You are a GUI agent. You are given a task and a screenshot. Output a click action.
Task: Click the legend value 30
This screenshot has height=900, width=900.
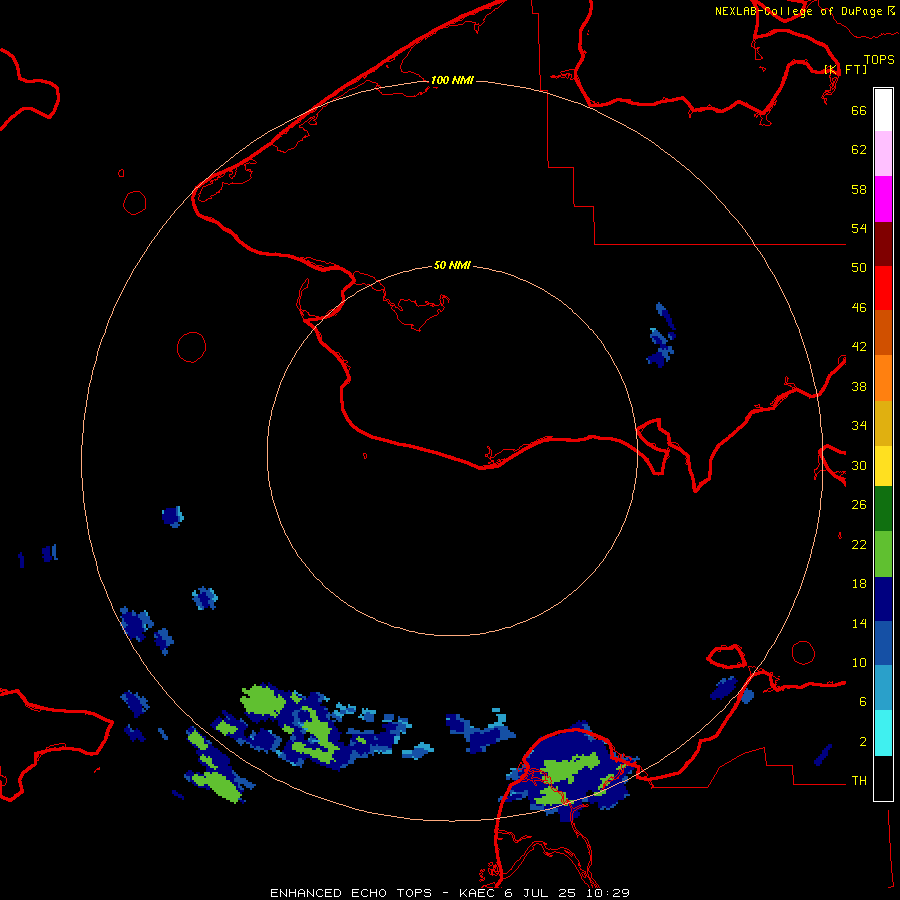(859, 465)
